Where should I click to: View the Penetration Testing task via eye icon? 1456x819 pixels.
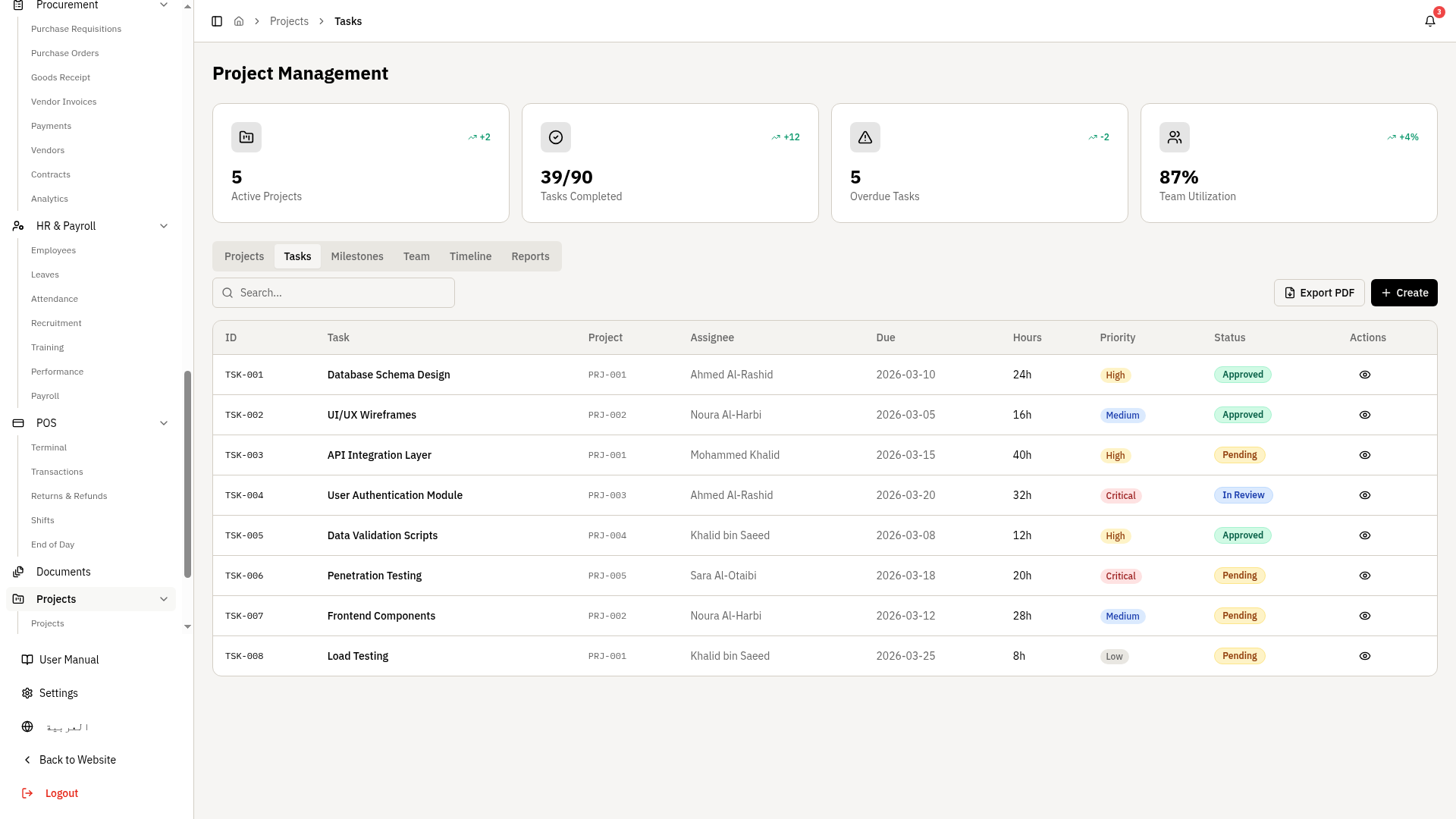[1365, 576]
